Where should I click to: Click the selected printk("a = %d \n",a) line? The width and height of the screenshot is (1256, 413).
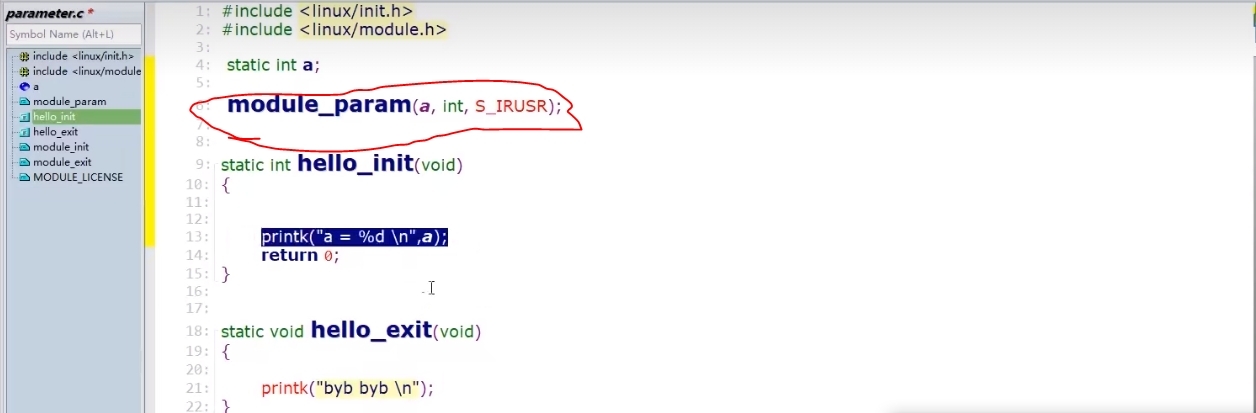click(354, 236)
